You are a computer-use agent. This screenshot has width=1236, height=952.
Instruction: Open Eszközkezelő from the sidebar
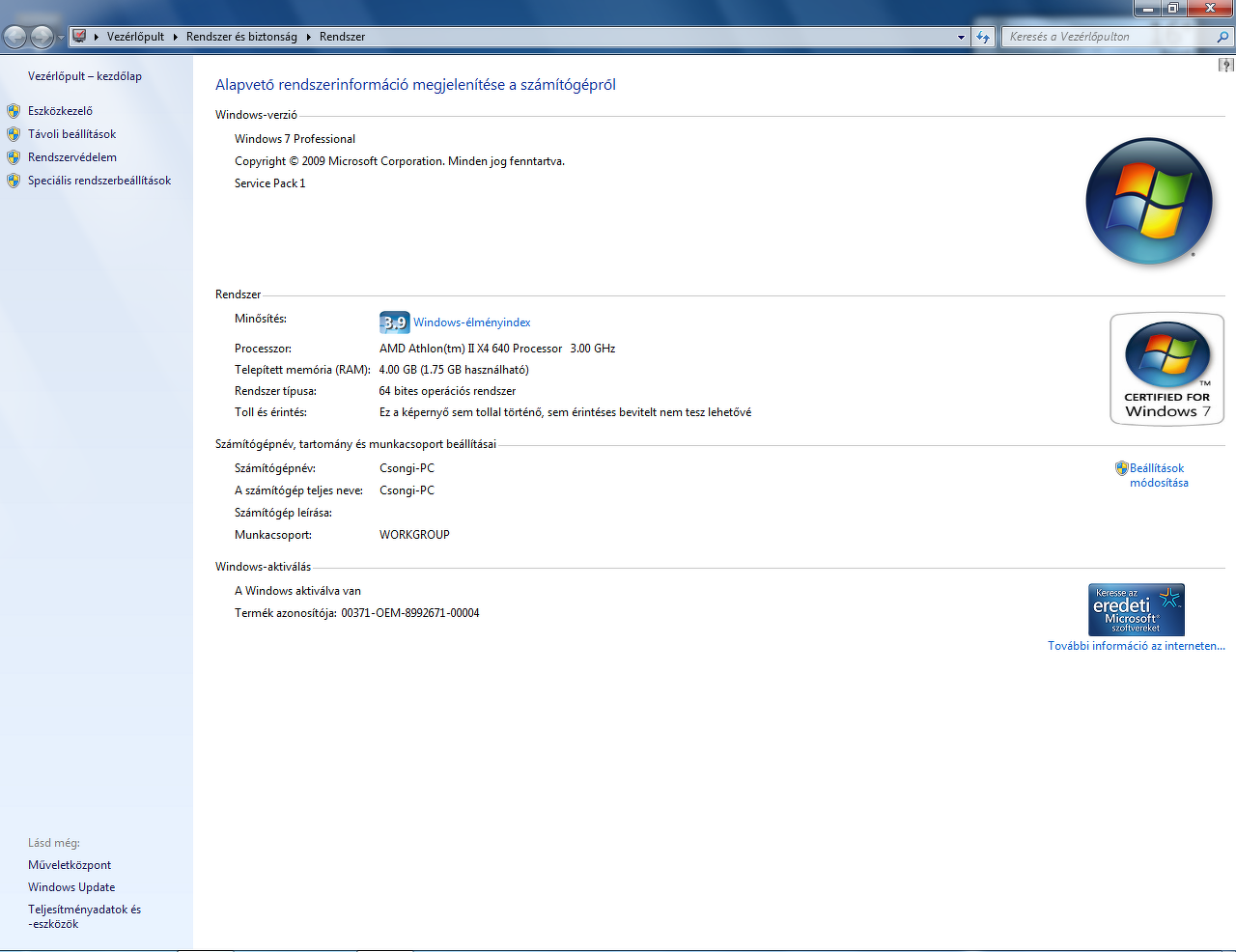[x=60, y=111]
